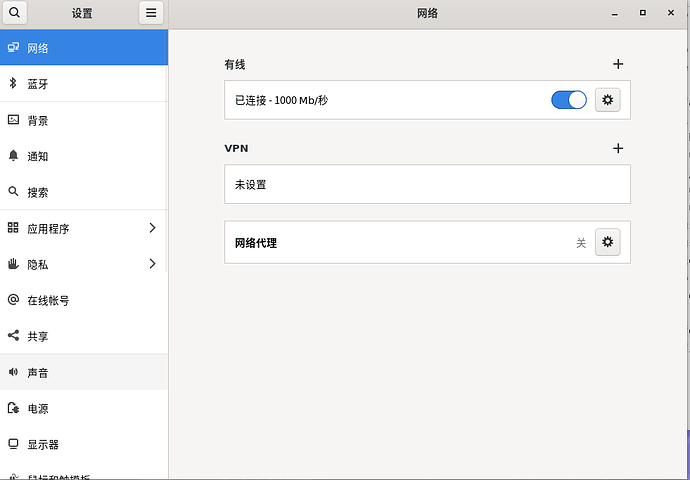Select 搜索 in the sidebar

pyautogui.click(x=38, y=192)
